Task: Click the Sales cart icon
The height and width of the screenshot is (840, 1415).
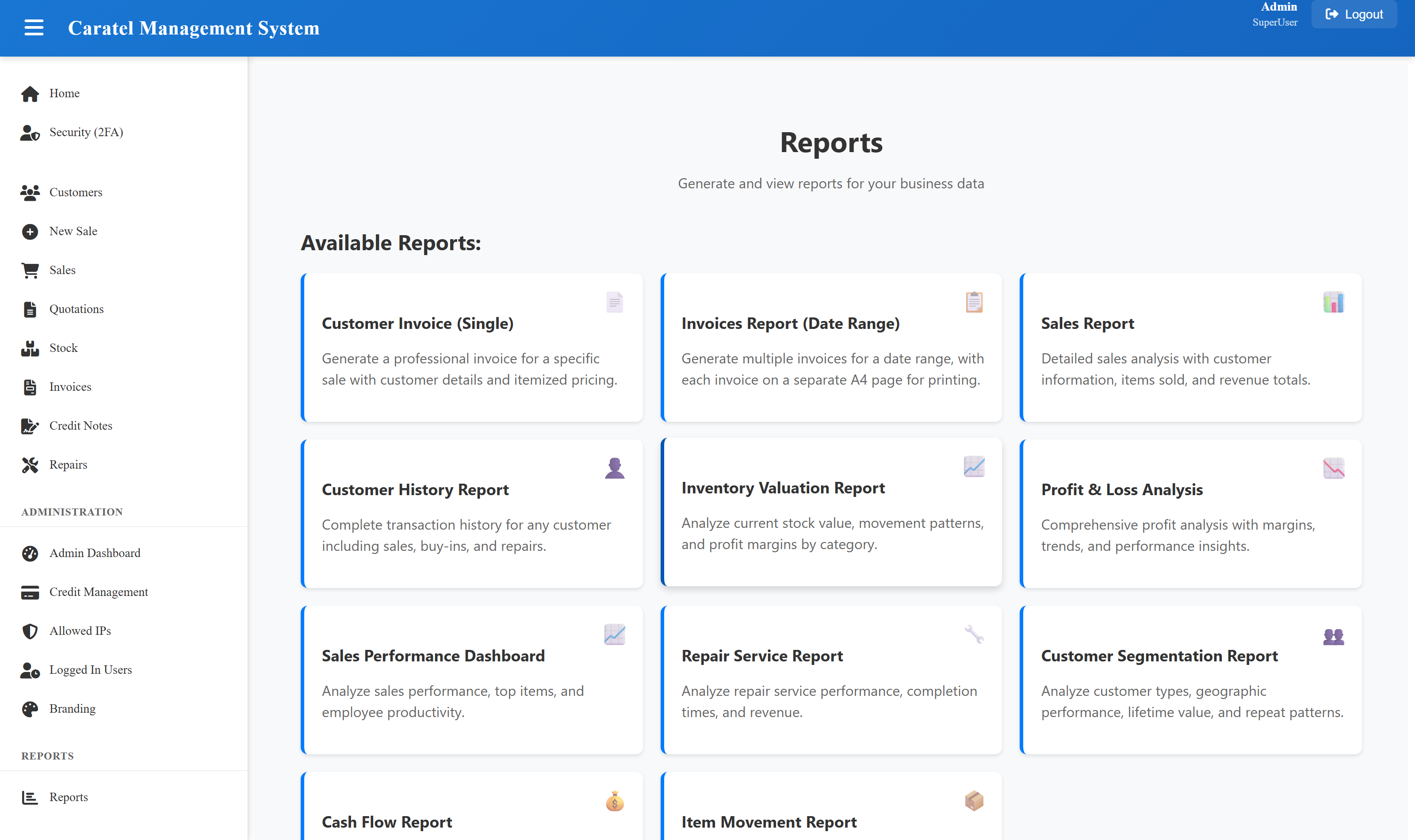Action: 30,271
